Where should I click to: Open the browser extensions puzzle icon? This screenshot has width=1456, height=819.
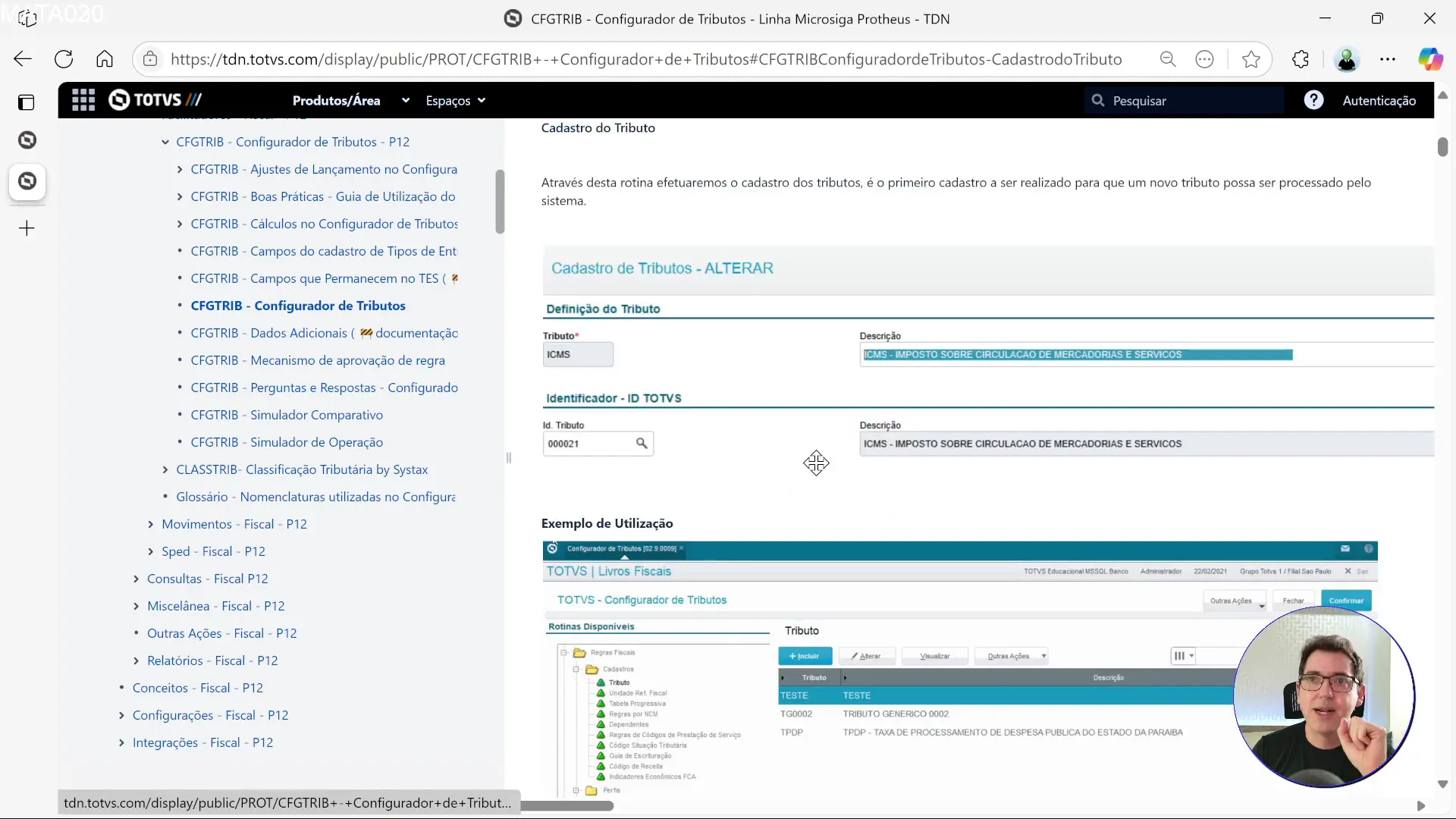(x=1301, y=59)
